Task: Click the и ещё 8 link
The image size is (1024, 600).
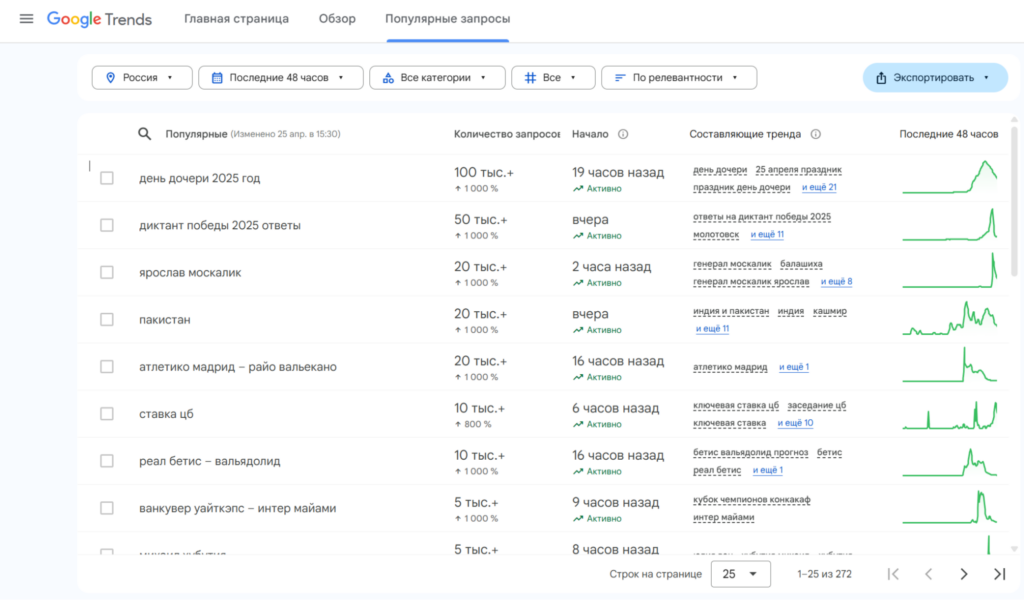Action: click(836, 281)
